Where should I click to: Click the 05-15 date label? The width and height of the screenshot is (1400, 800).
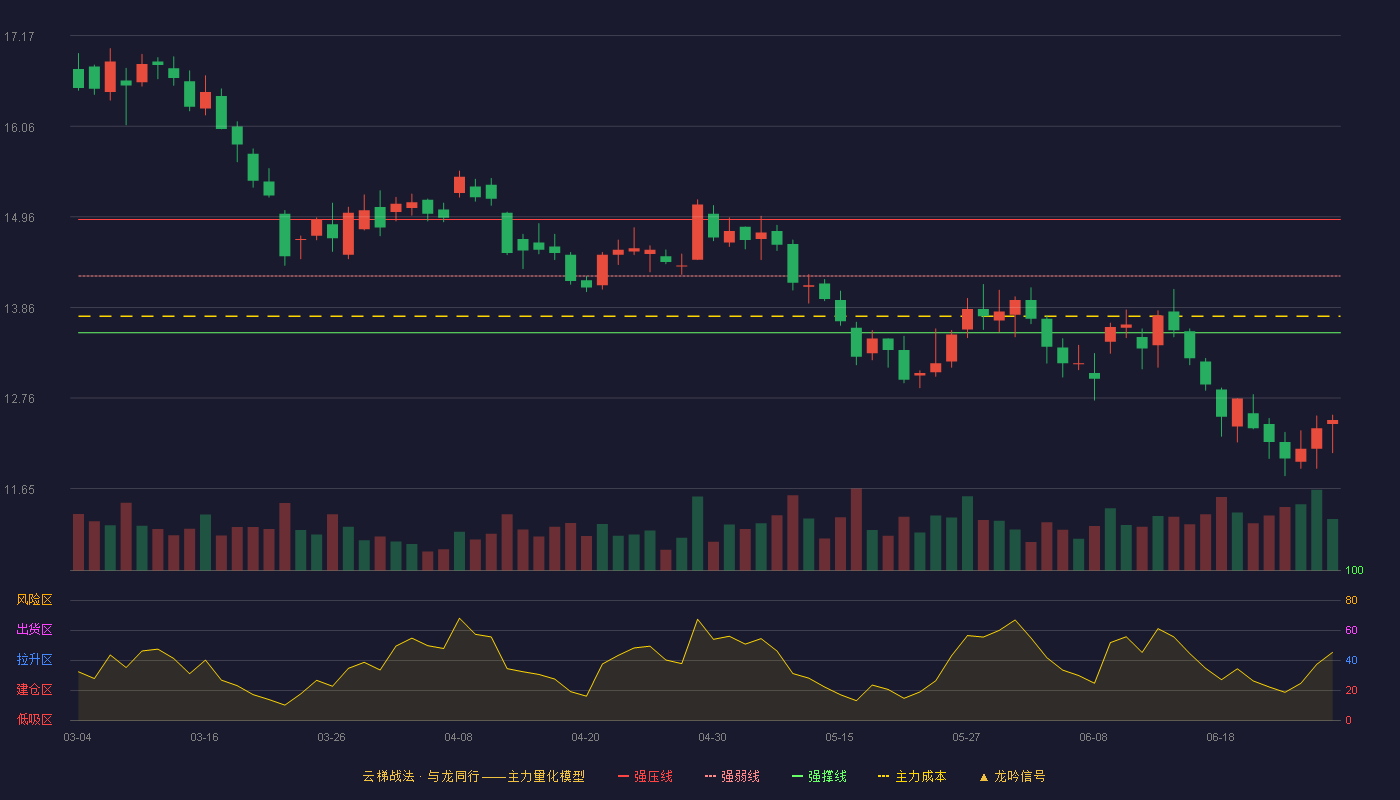point(839,737)
